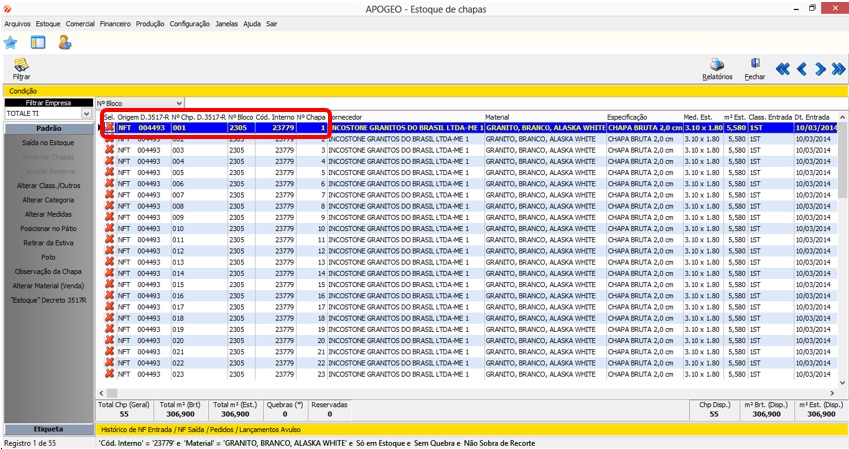
Task: Click the horizontal scrollbar left arrow
Action: point(101,393)
